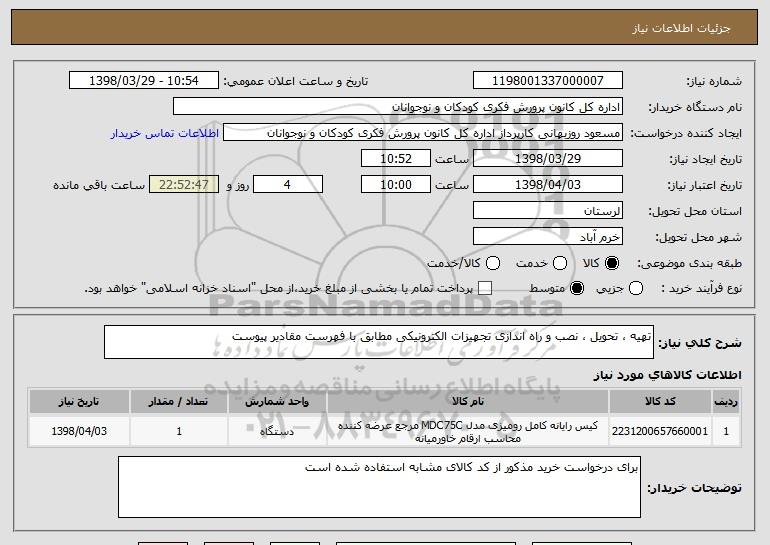Choose the جزیی purchase process option

(x=635, y=288)
